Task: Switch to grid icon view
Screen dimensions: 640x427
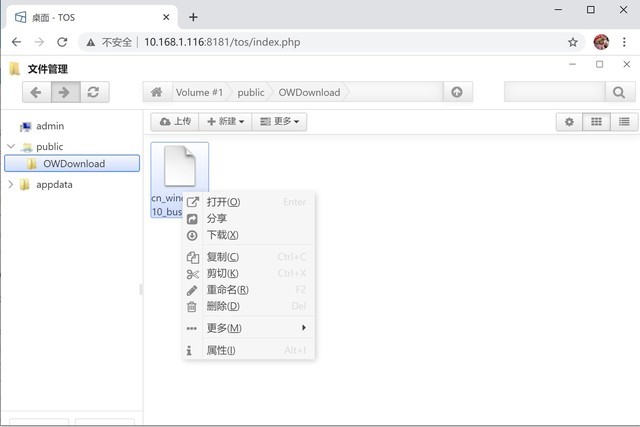Action: point(596,122)
